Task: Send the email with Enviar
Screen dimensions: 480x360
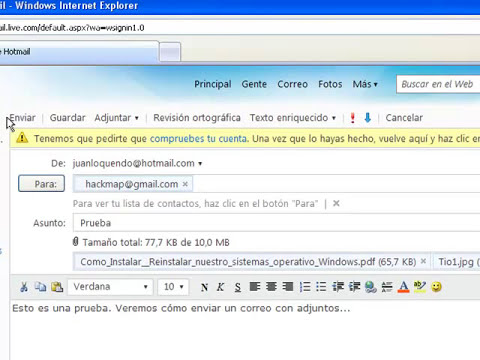Action: point(22,118)
